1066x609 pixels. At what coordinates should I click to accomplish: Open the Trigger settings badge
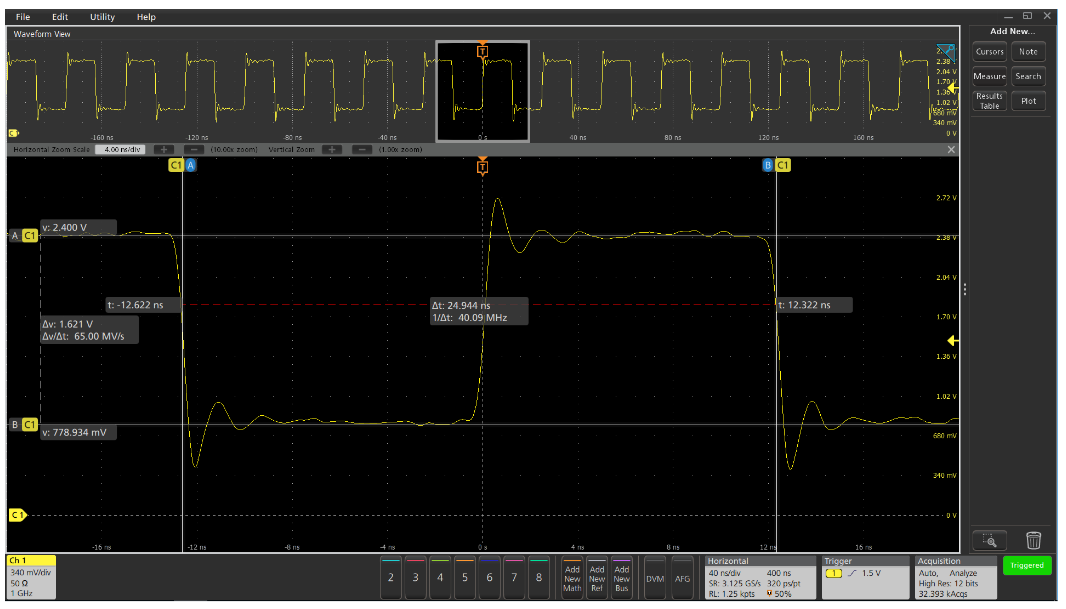pyautogui.click(x=863, y=578)
